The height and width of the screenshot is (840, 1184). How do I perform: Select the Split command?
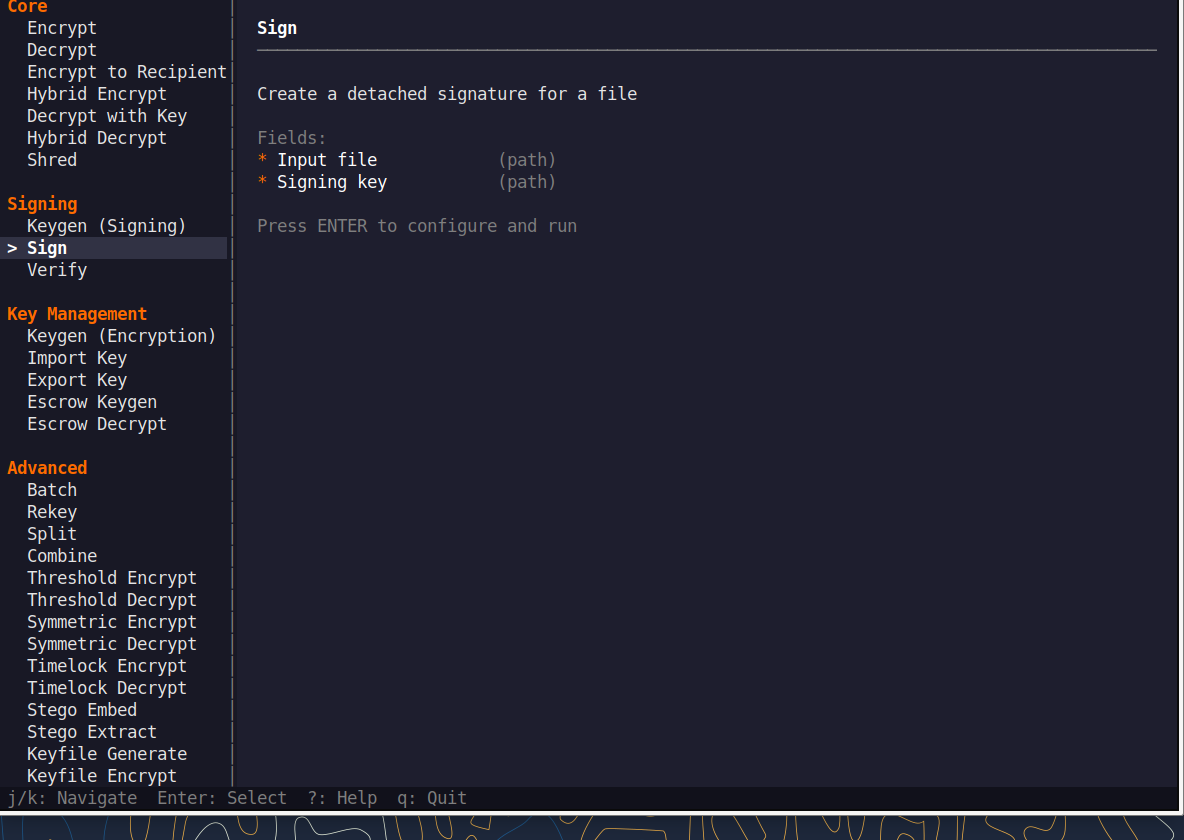click(52, 533)
